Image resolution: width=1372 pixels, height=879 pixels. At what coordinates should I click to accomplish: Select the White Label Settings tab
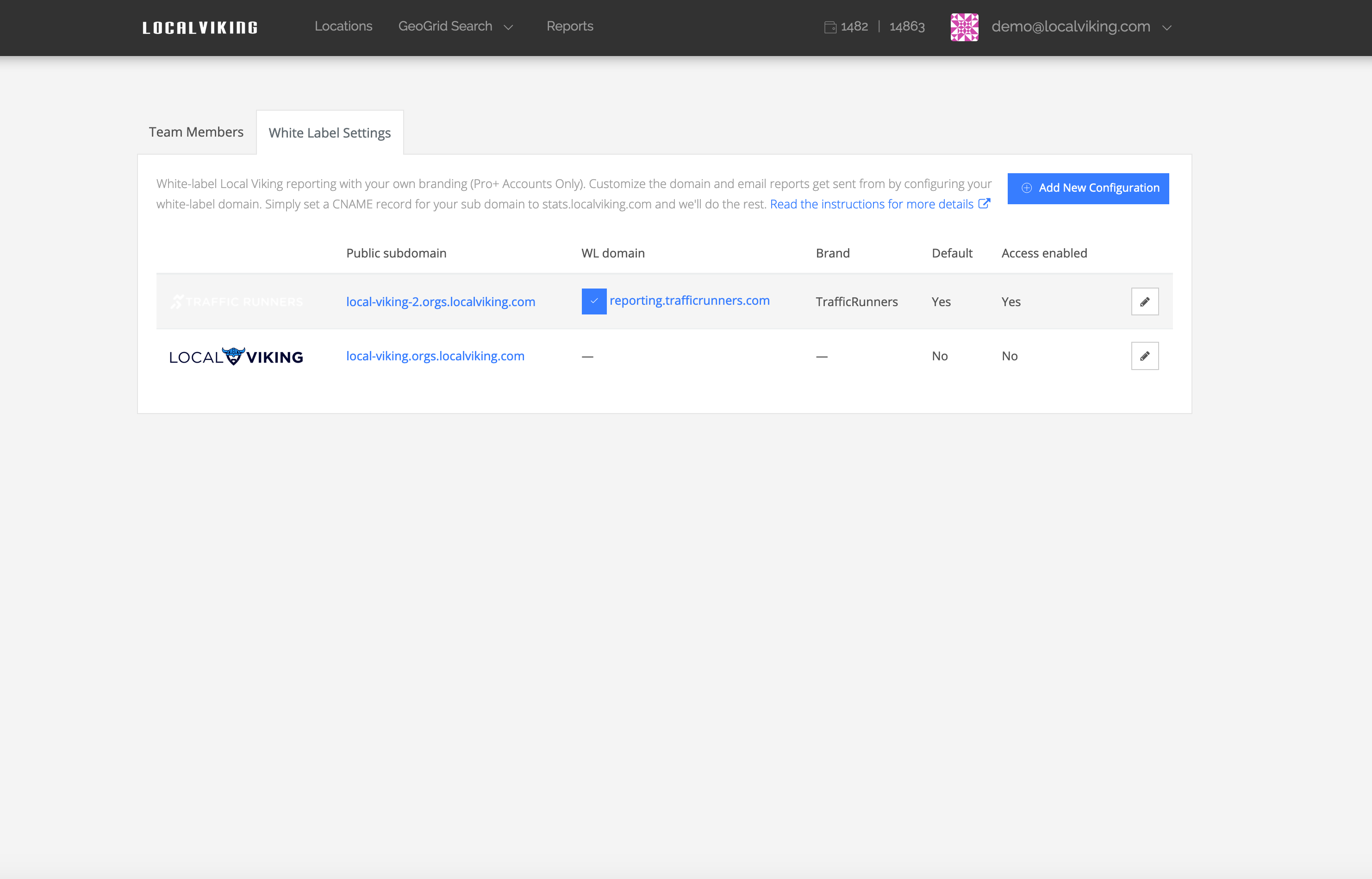click(x=330, y=133)
